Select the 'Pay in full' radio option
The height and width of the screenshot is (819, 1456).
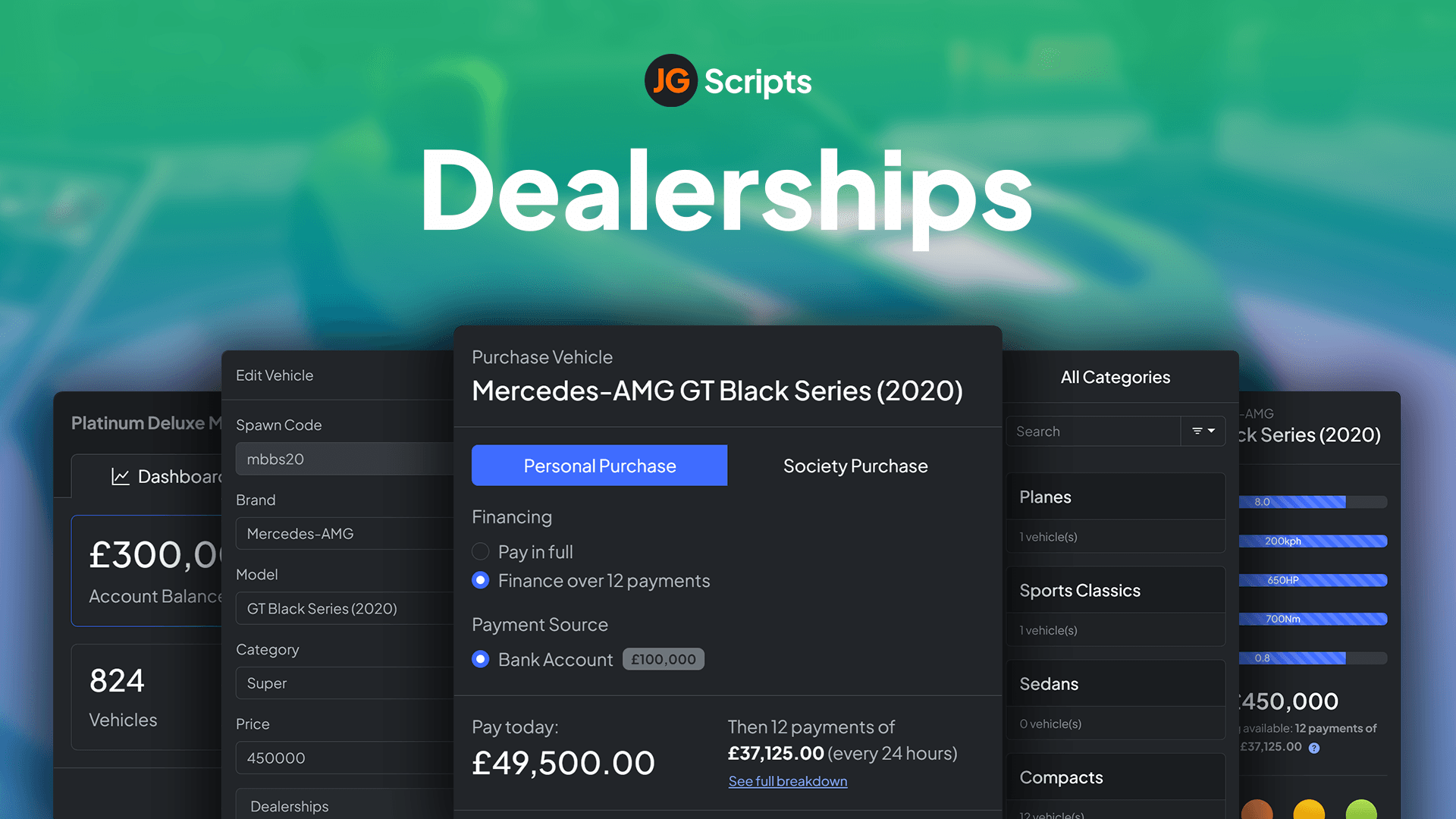[480, 551]
